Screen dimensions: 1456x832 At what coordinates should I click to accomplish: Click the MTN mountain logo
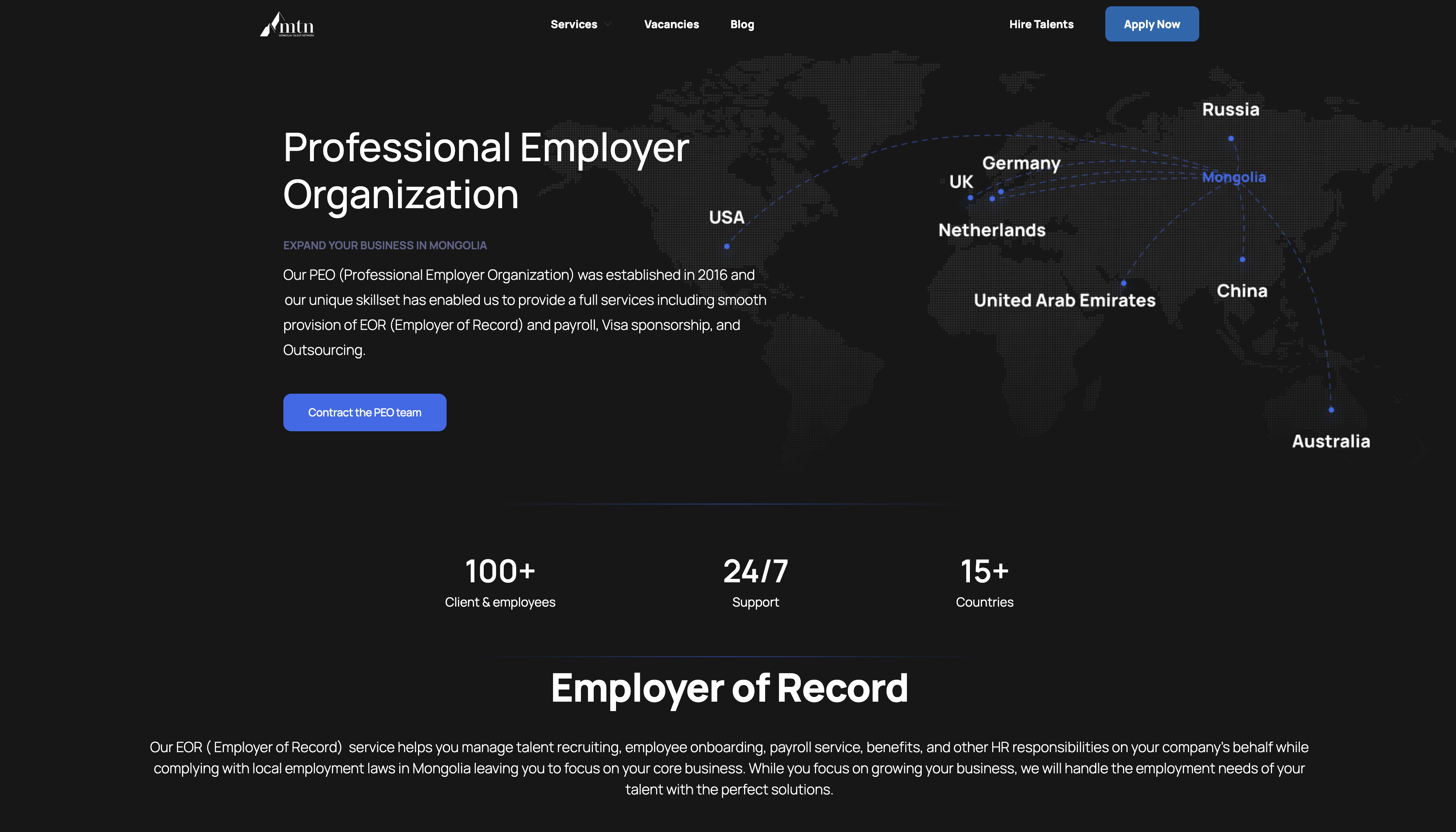(x=287, y=25)
